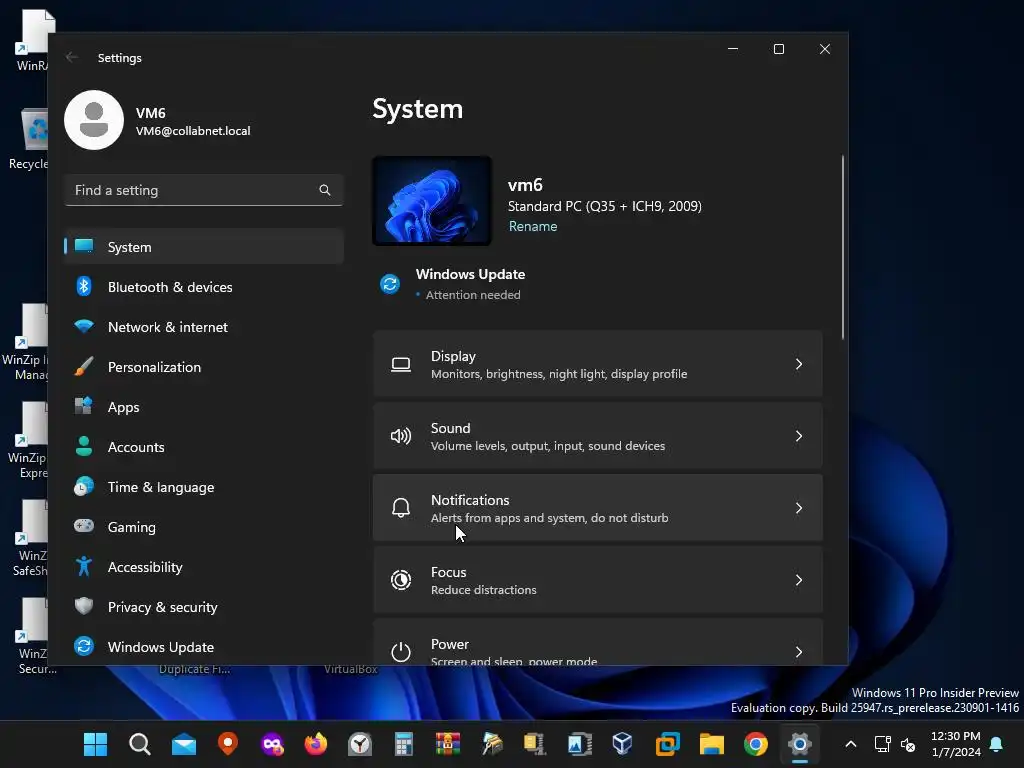Click the Sound speaker icon
The width and height of the screenshot is (1024, 768).
pyautogui.click(x=401, y=436)
